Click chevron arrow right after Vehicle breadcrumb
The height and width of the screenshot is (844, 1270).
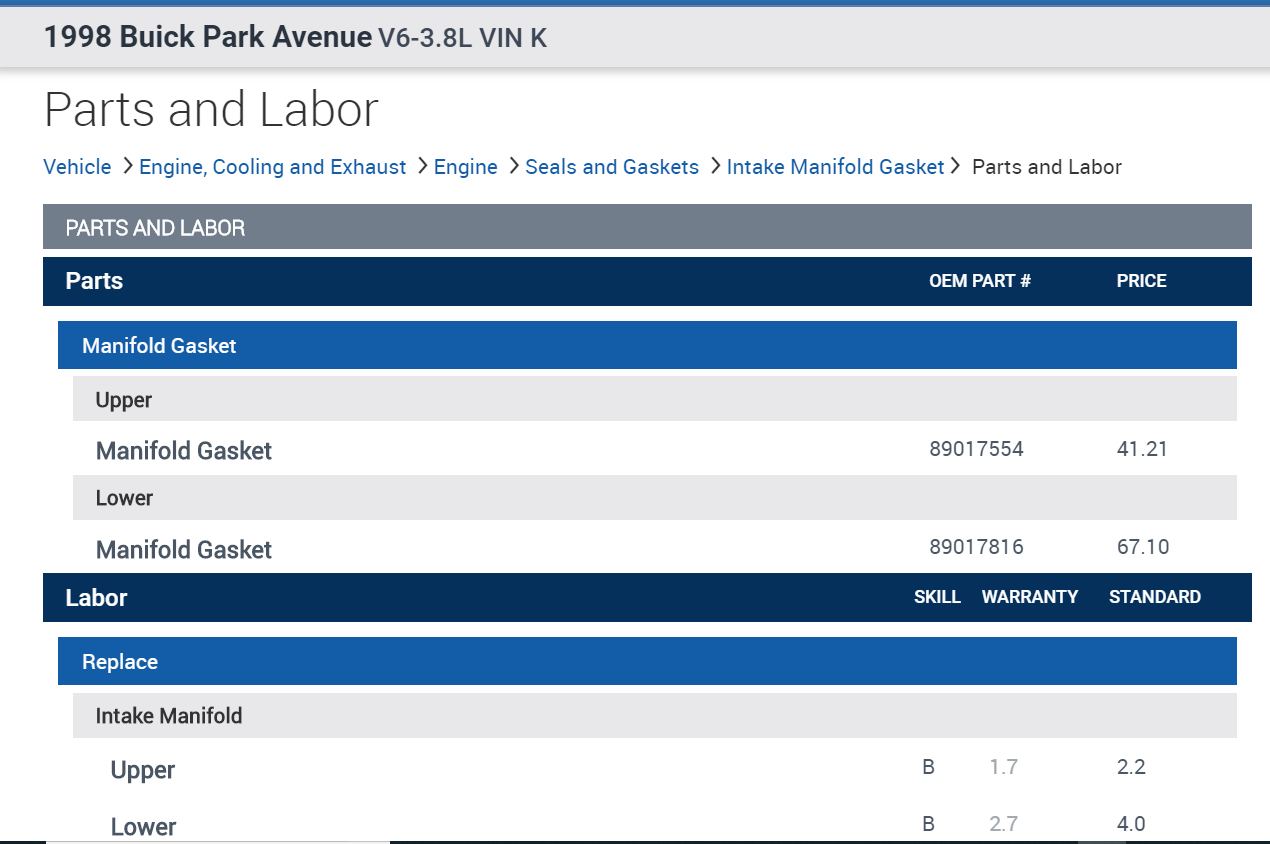click(x=127, y=166)
